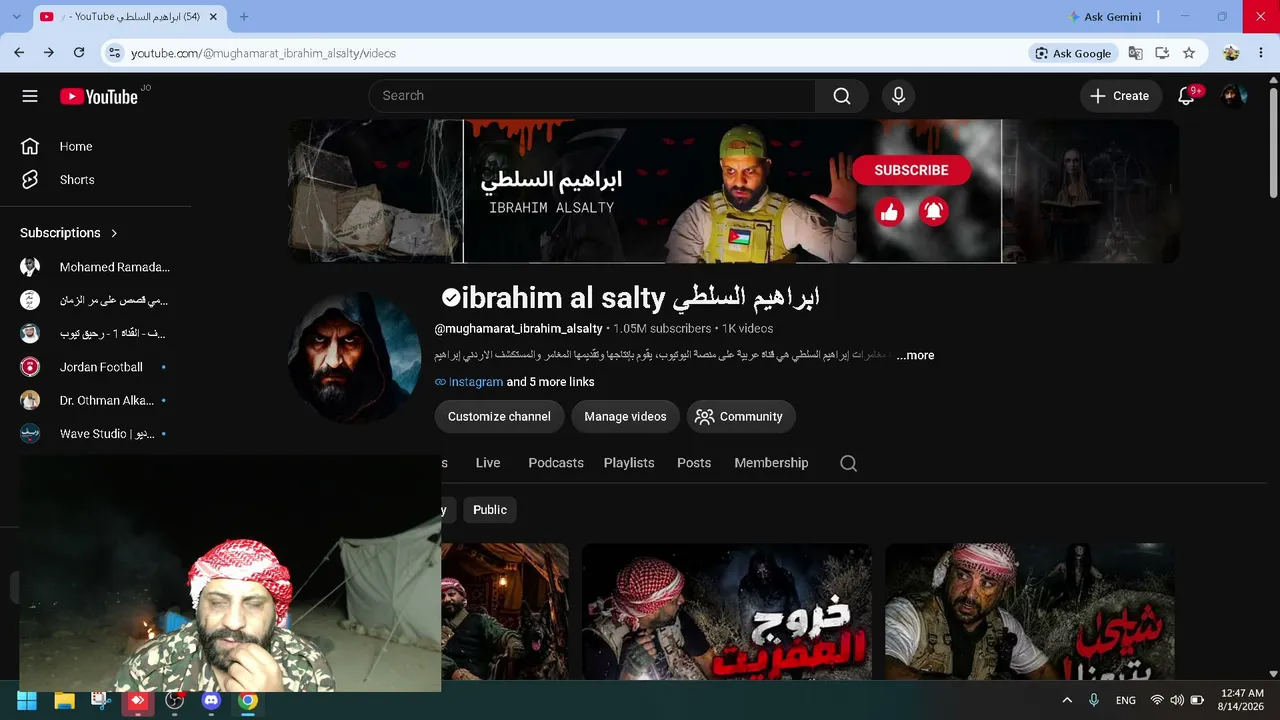
Task: Open a new browser tab
Action: pyautogui.click(x=244, y=17)
